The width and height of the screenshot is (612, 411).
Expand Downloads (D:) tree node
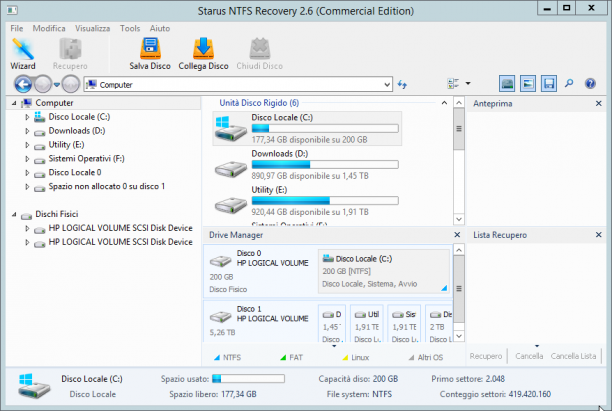27,131
